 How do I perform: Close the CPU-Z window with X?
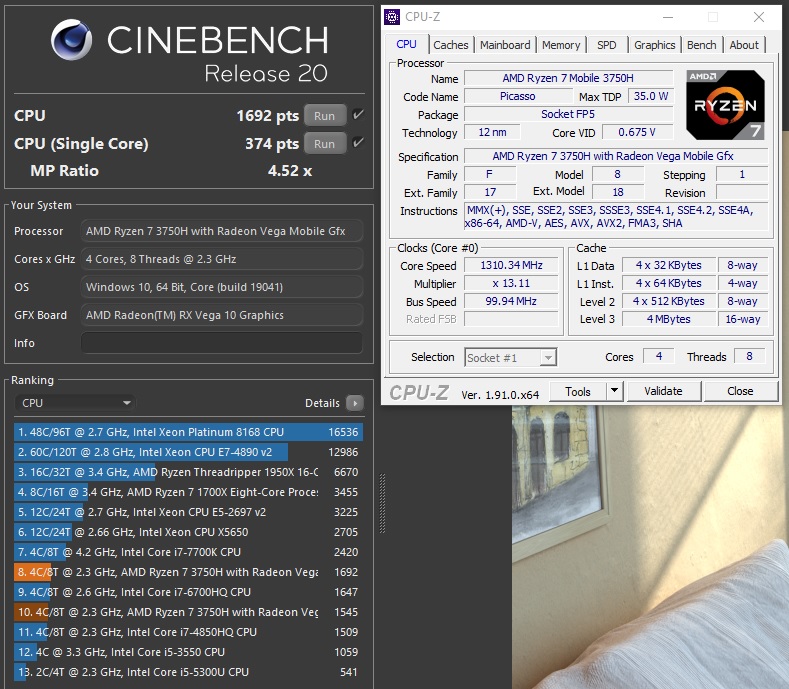pyautogui.click(x=759, y=17)
